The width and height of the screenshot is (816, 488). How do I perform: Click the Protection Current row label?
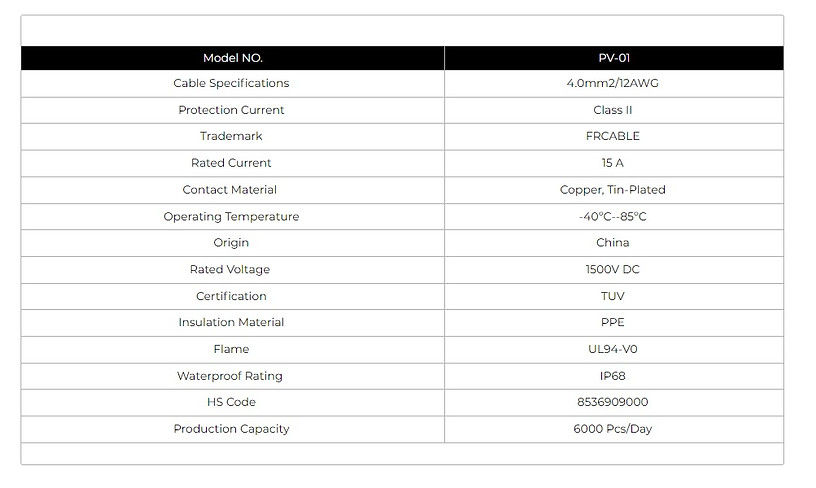(x=231, y=110)
